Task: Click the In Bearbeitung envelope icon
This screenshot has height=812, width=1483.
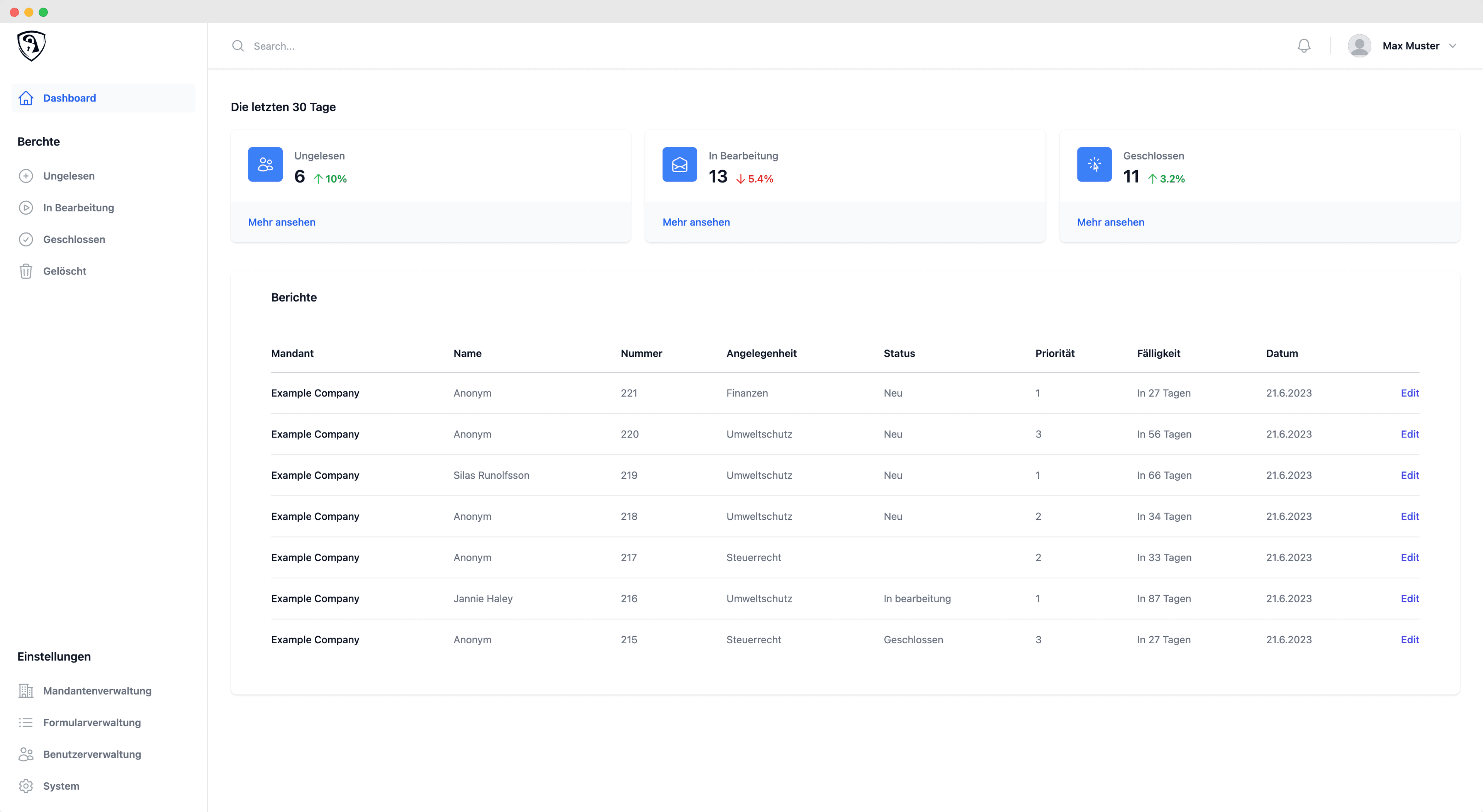Action: (x=679, y=164)
